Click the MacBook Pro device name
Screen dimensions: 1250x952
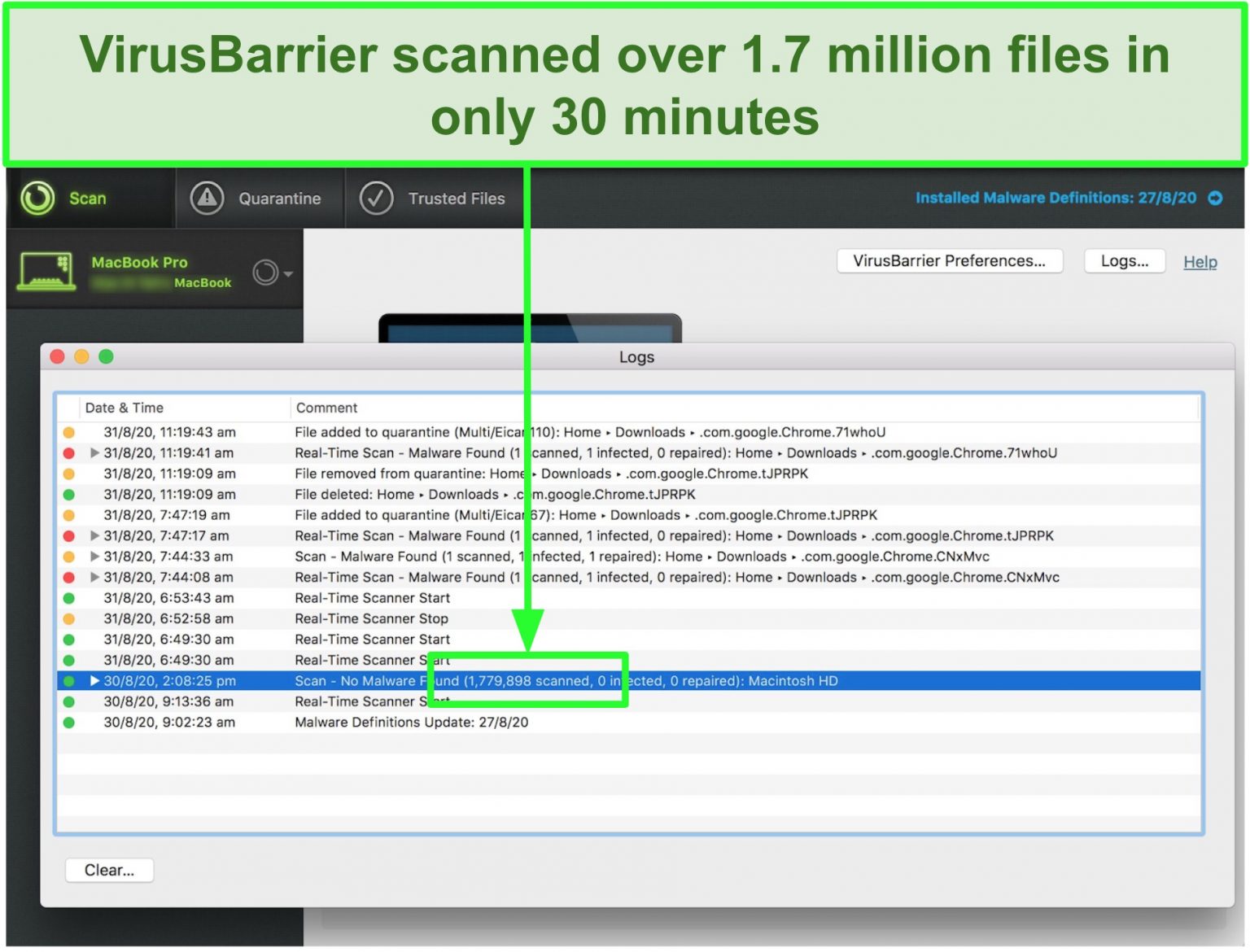point(139,262)
